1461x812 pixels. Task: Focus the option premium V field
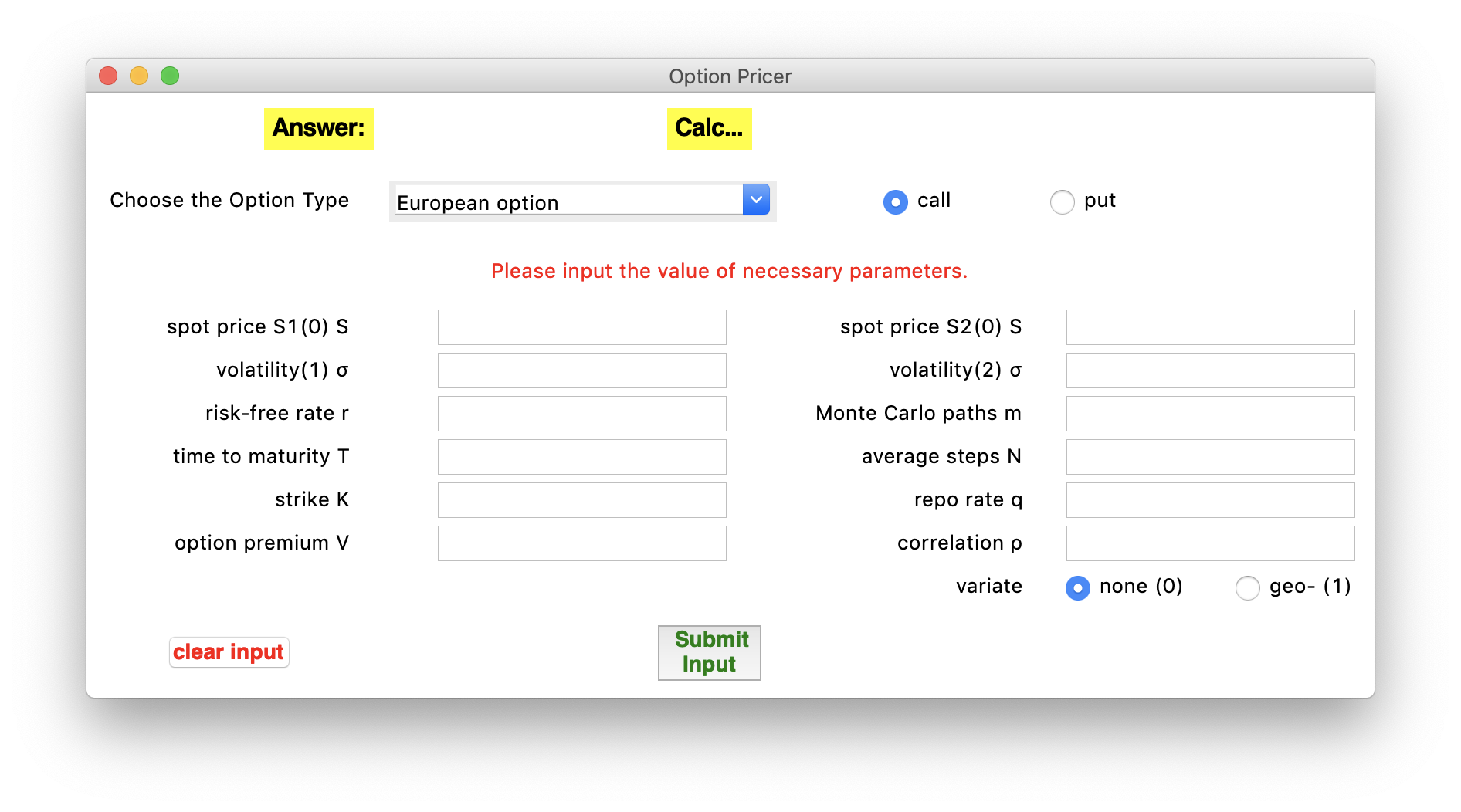click(x=581, y=543)
